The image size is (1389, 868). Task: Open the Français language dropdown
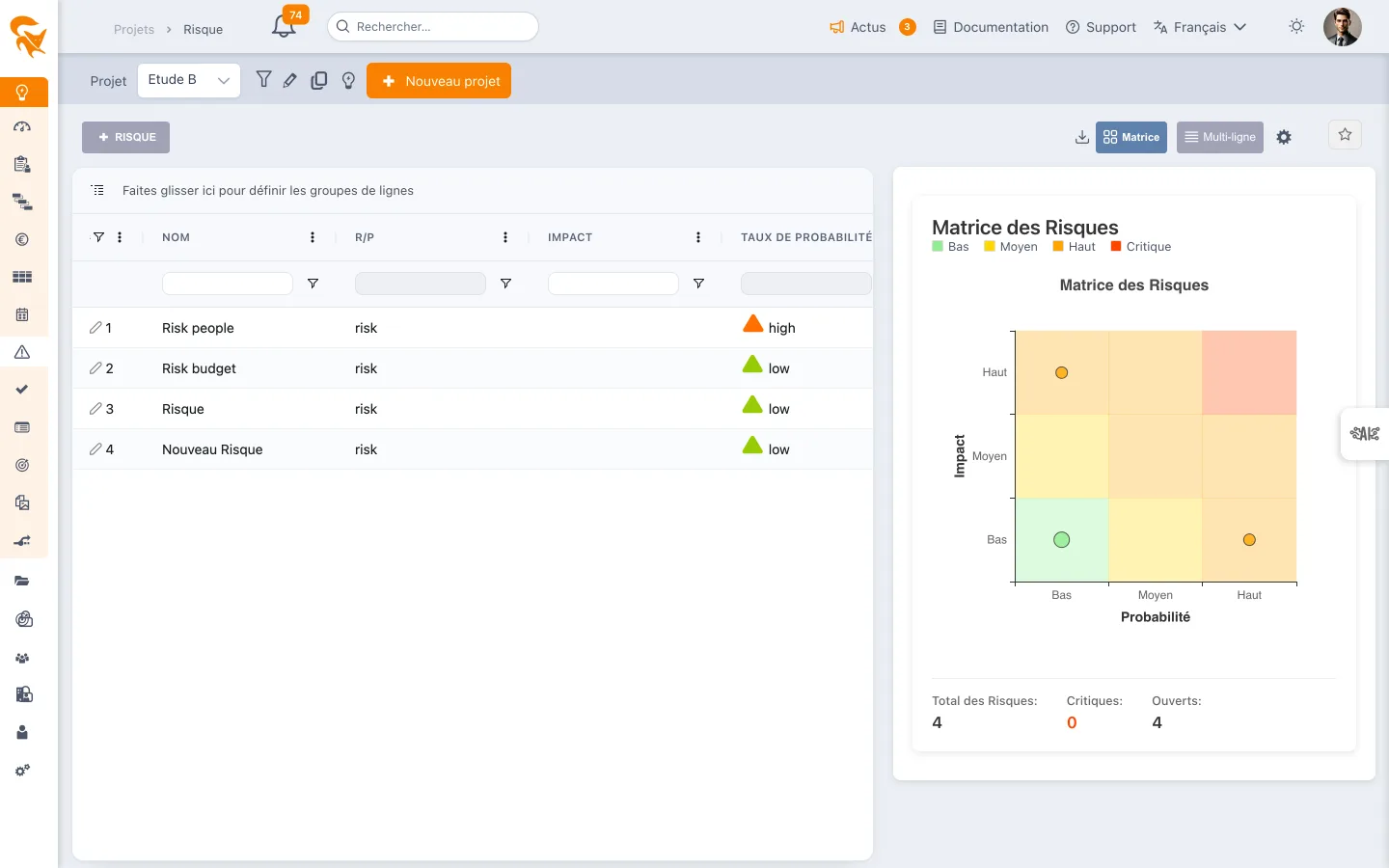tap(1200, 27)
